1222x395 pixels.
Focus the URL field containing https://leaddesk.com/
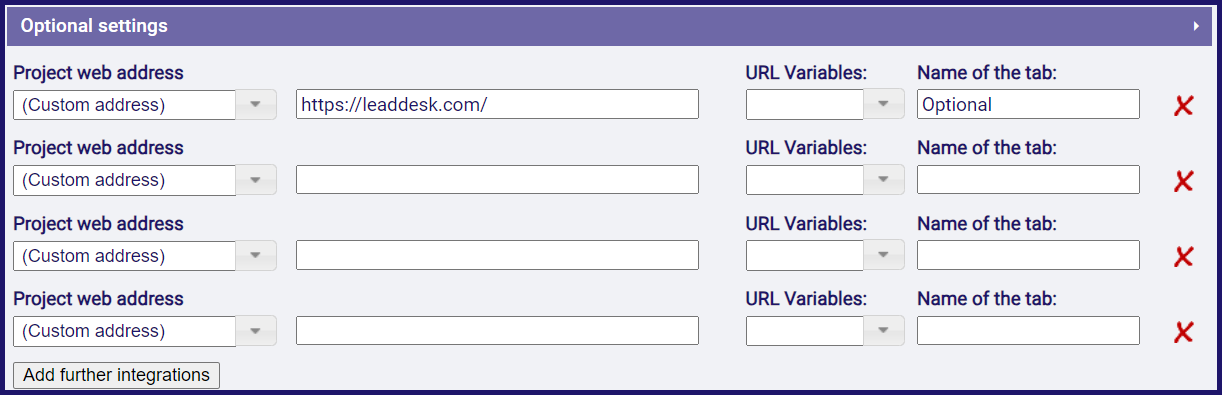coord(497,104)
